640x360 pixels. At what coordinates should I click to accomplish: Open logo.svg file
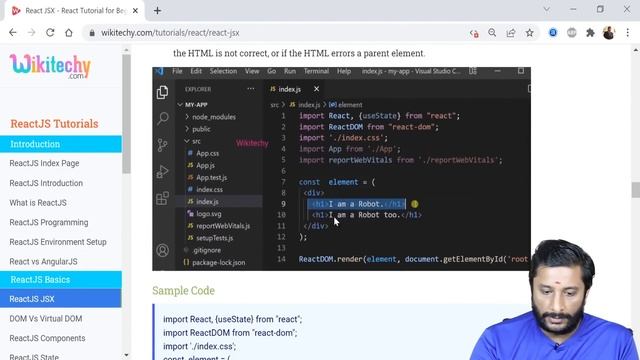[204, 213]
